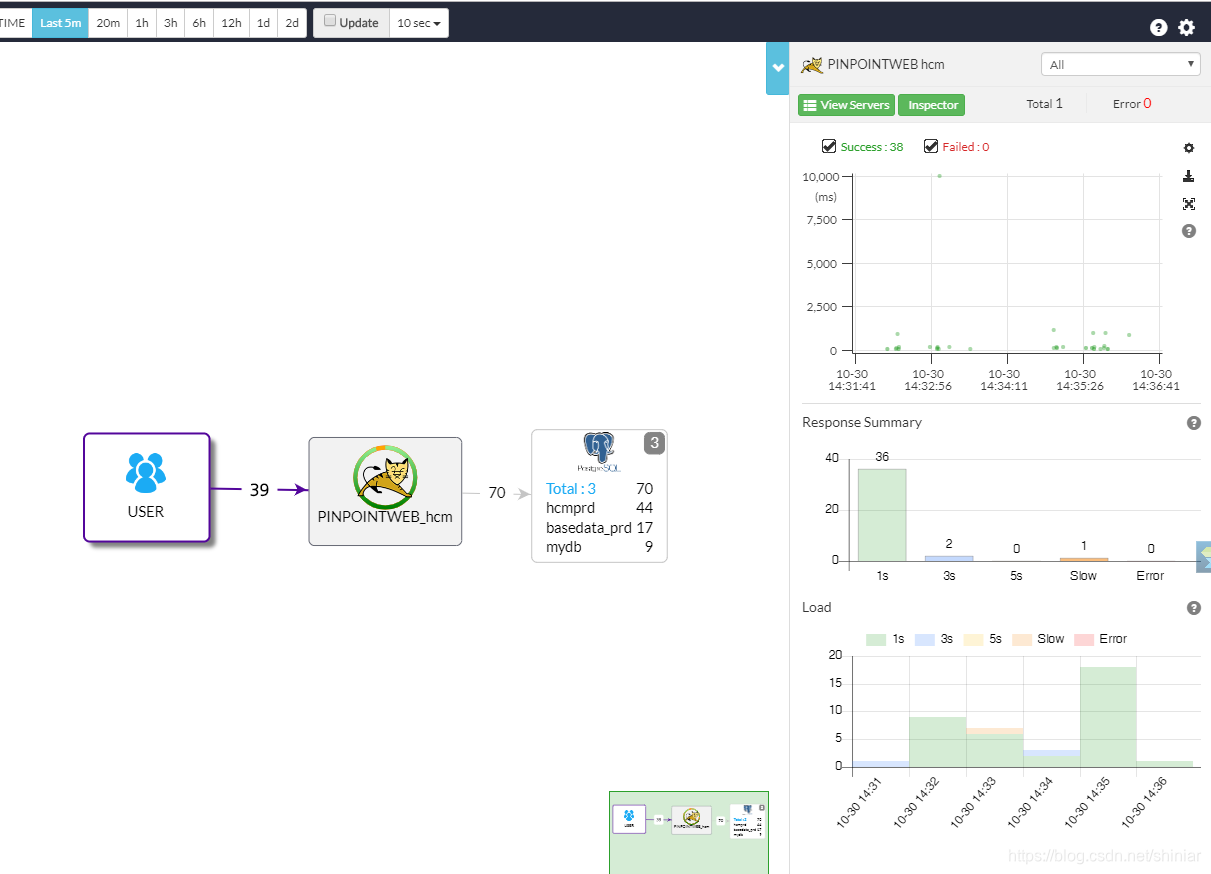Collapse the right sidebar with the chevron
Image resolution: width=1211 pixels, height=874 pixels.
(x=777, y=68)
